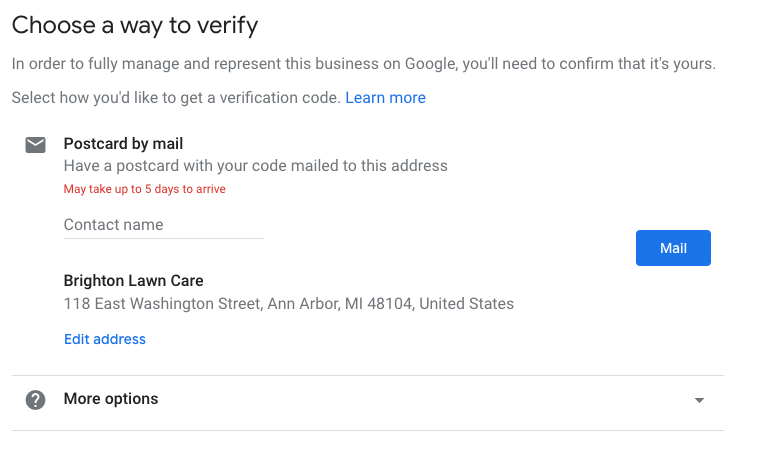Click the question mark help icon
The height and width of the screenshot is (473, 769).
pyautogui.click(x=35, y=400)
